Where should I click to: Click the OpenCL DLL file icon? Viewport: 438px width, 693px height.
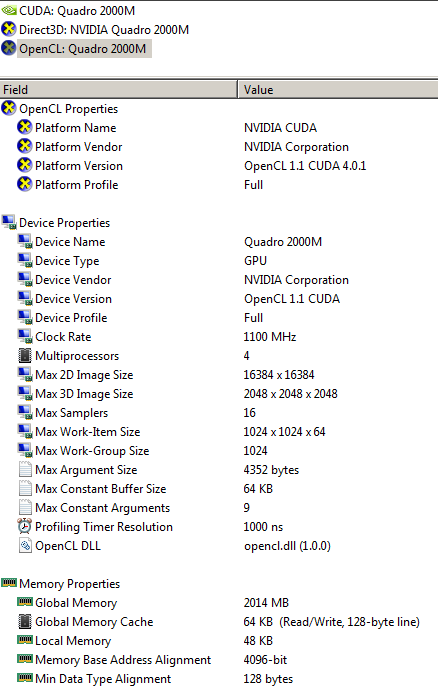pyautogui.click(x=25, y=545)
